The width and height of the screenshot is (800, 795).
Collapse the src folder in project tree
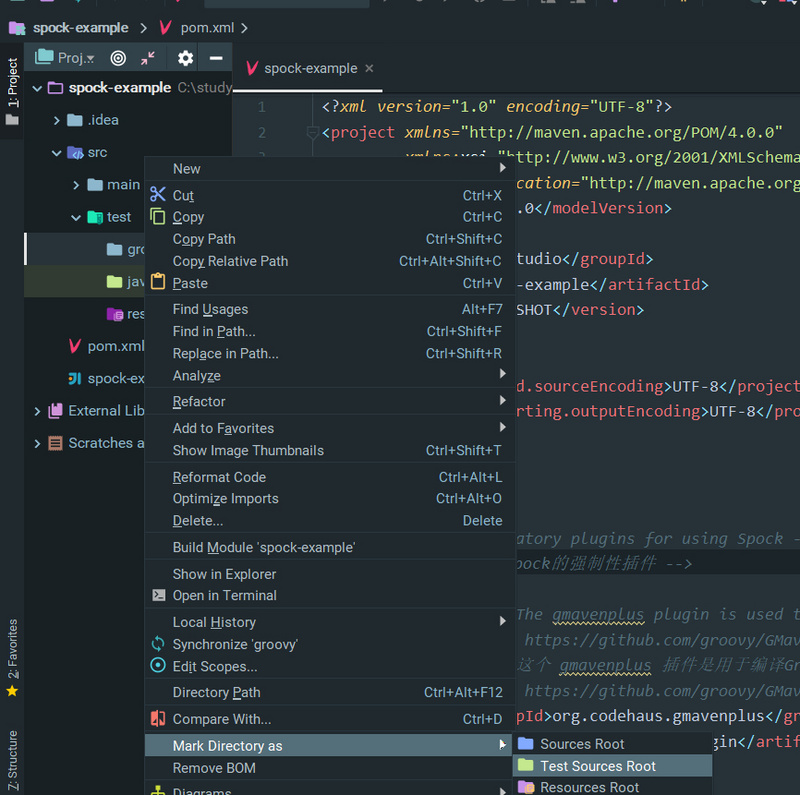tap(57, 153)
